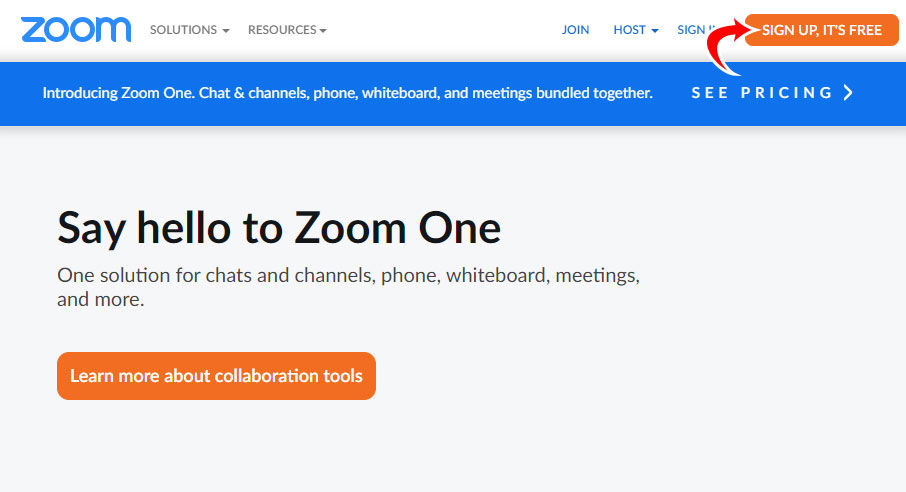906x492 pixels.
Task: Click the Introducing Zoom One banner text
Action: [x=347, y=93]
